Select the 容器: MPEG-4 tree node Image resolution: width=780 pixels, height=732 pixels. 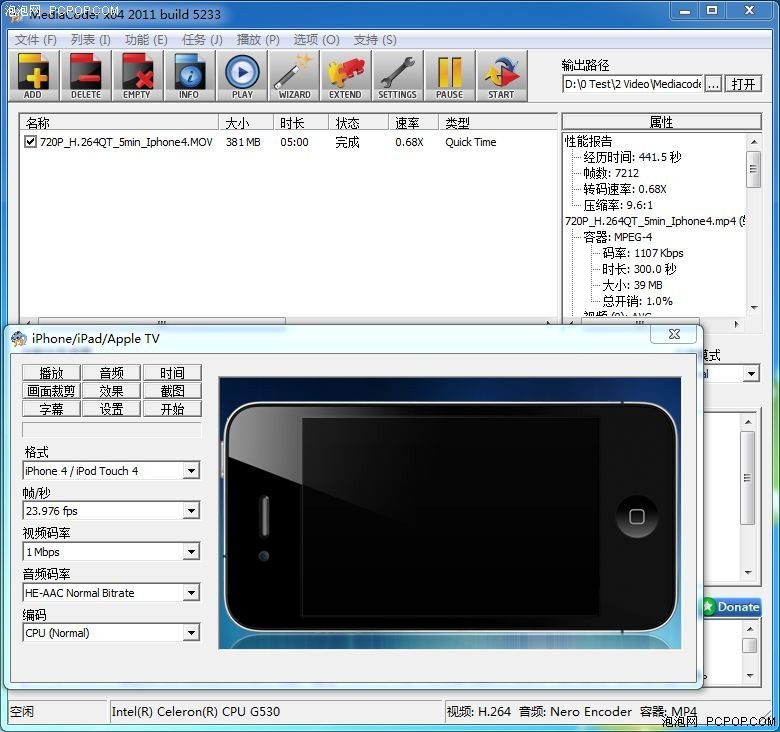coord(617,237)
